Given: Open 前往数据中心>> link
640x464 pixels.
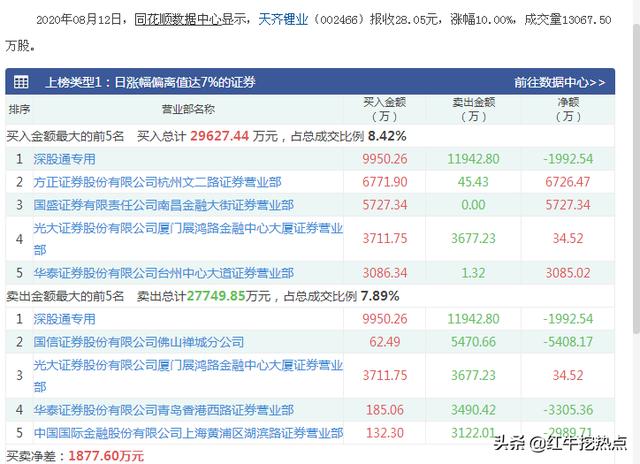Looking at the screenshot, I should tap(559, 82).
